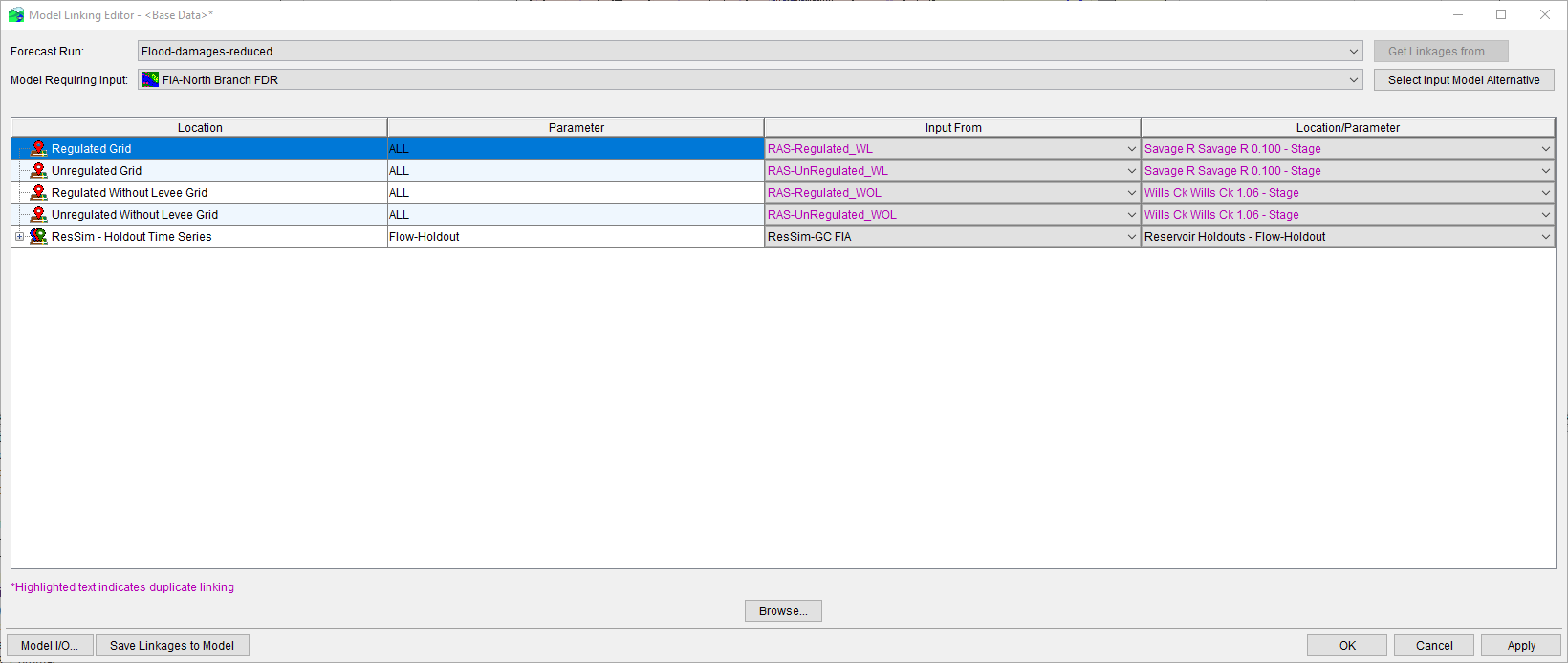Click the Regulated Grid location icon
This screenshot has width=1568, height=663.
[x=38, y=148]
